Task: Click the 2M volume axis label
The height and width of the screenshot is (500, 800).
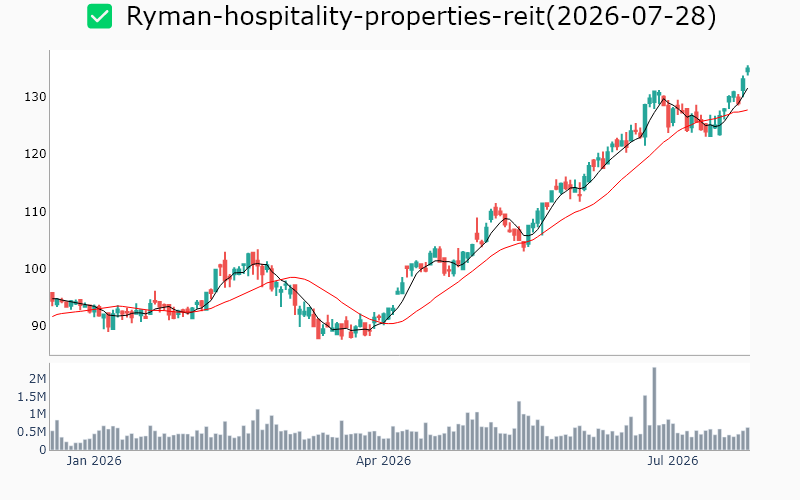Action: [x=37, y=379]
